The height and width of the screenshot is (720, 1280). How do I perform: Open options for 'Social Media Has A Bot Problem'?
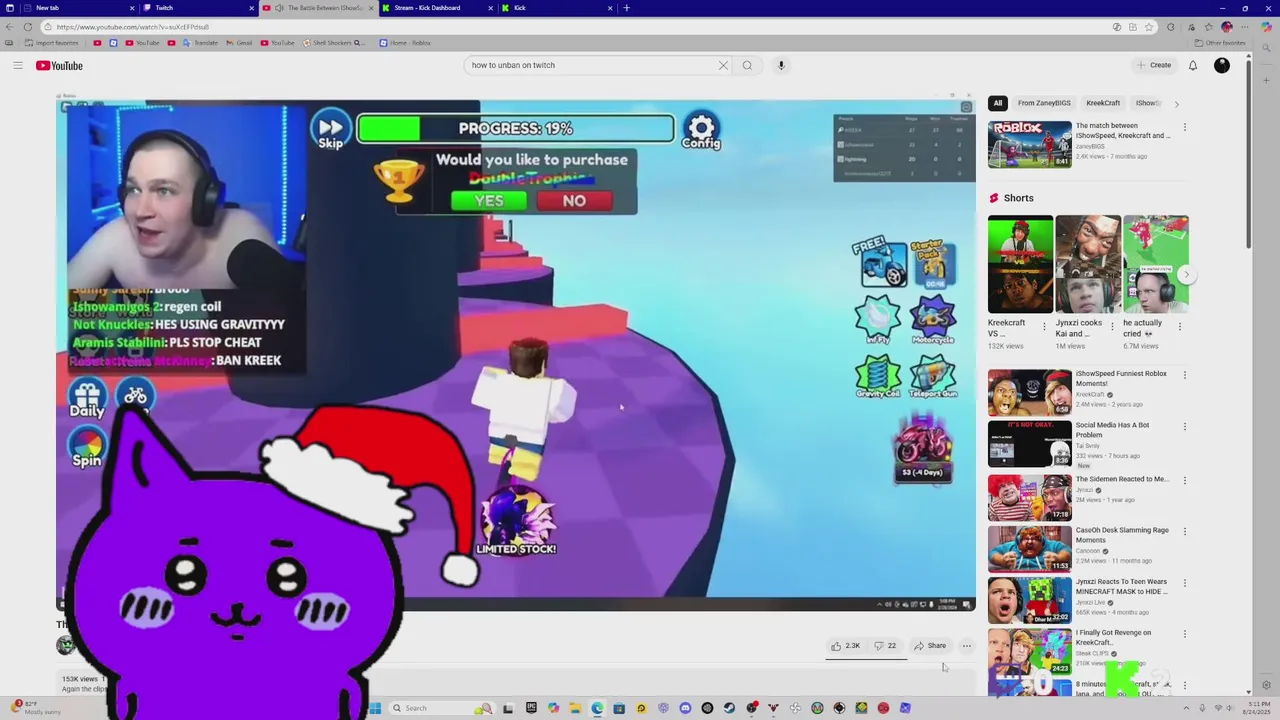[1185, 426]
